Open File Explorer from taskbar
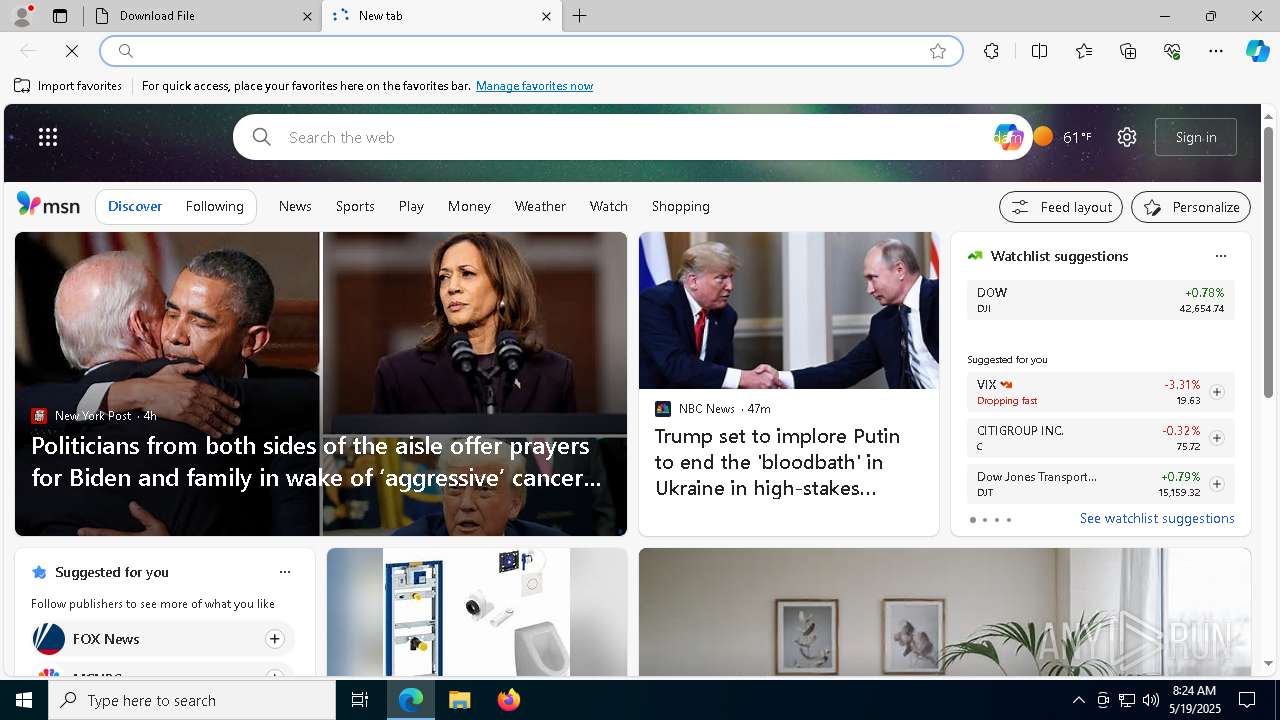1280x720 pixels. (459, 700)
